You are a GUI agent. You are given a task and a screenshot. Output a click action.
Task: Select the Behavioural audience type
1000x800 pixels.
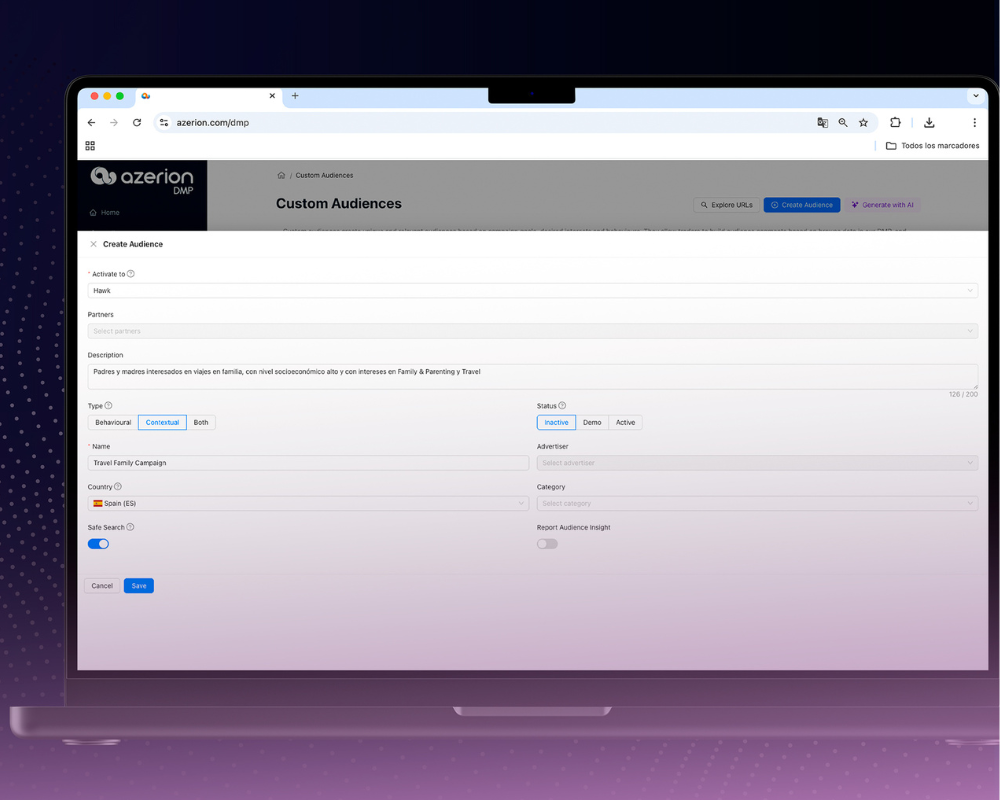(112, 422)
